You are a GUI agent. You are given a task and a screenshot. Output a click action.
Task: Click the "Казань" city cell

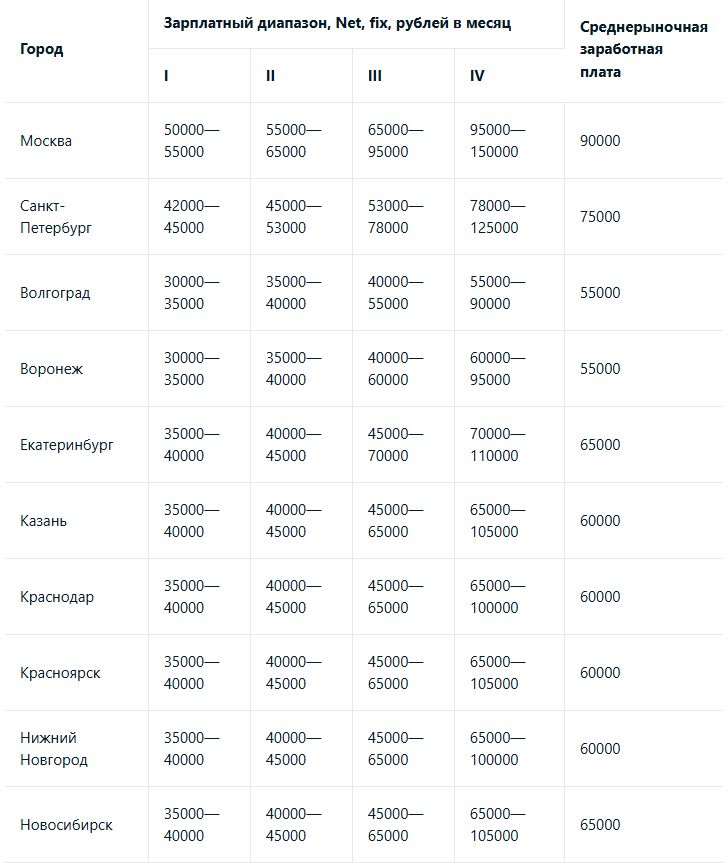(44, 521)
